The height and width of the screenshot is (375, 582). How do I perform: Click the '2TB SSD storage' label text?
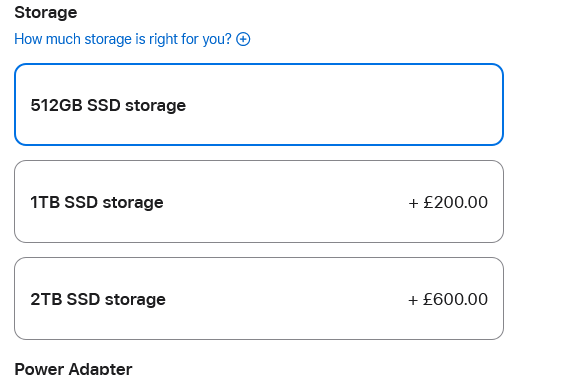pyautogui.click(x=98, y=299)
